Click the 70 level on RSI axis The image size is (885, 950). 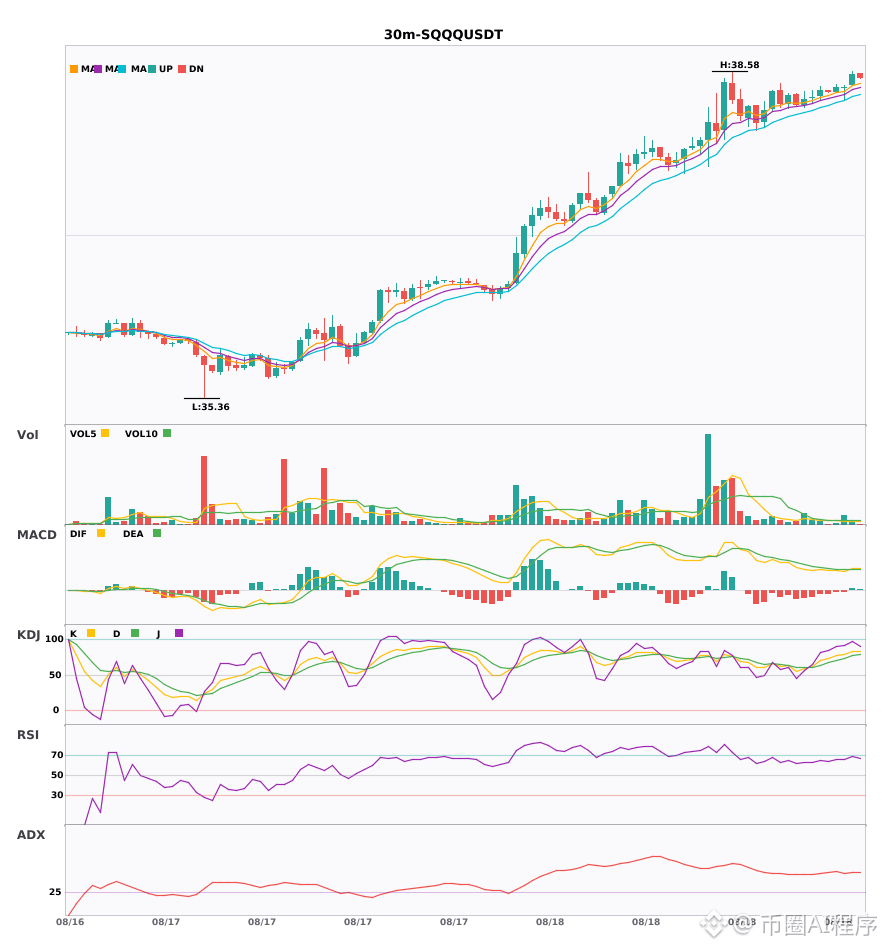point(57,755)
